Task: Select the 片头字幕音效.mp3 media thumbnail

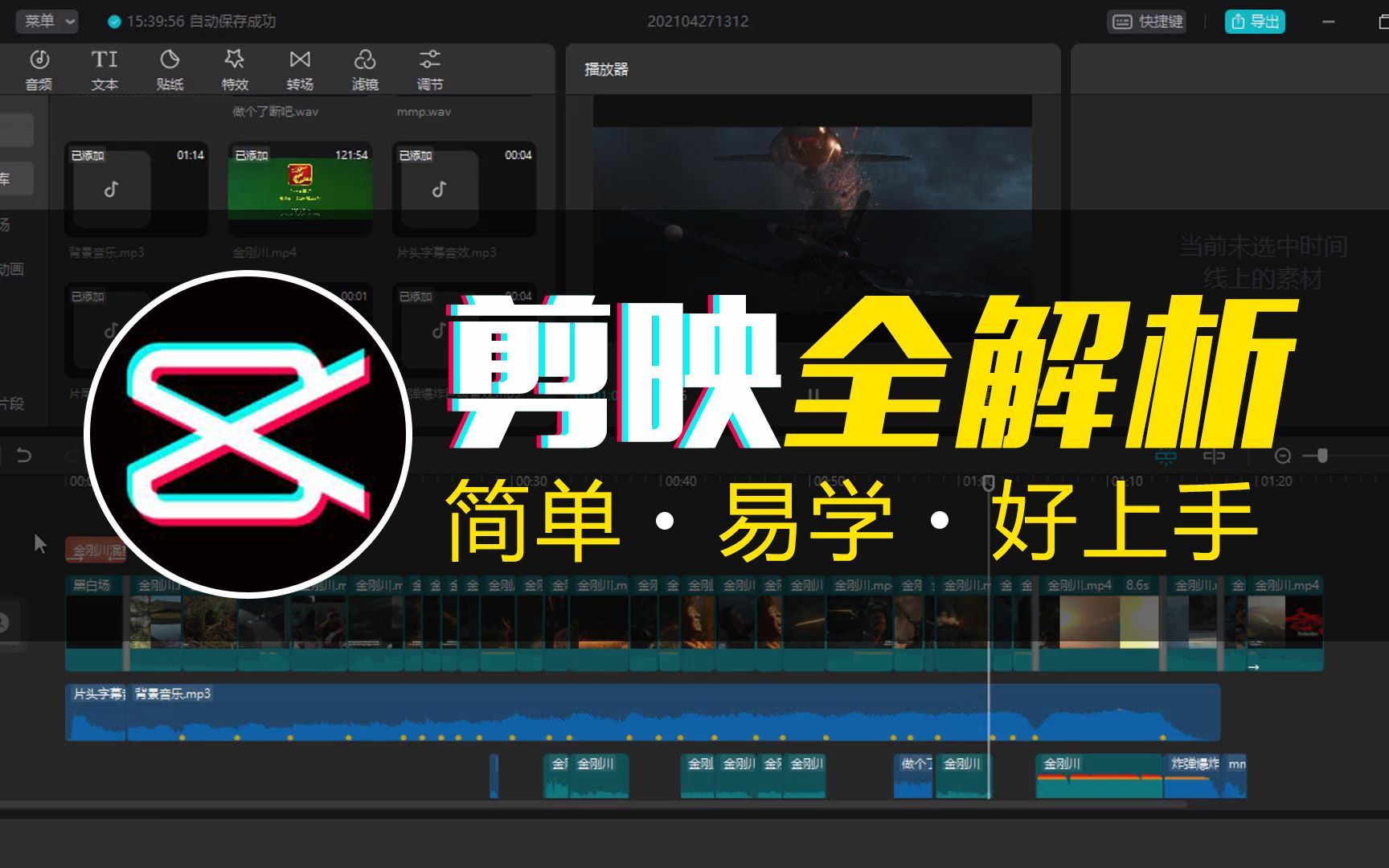Action: (464, 189)
